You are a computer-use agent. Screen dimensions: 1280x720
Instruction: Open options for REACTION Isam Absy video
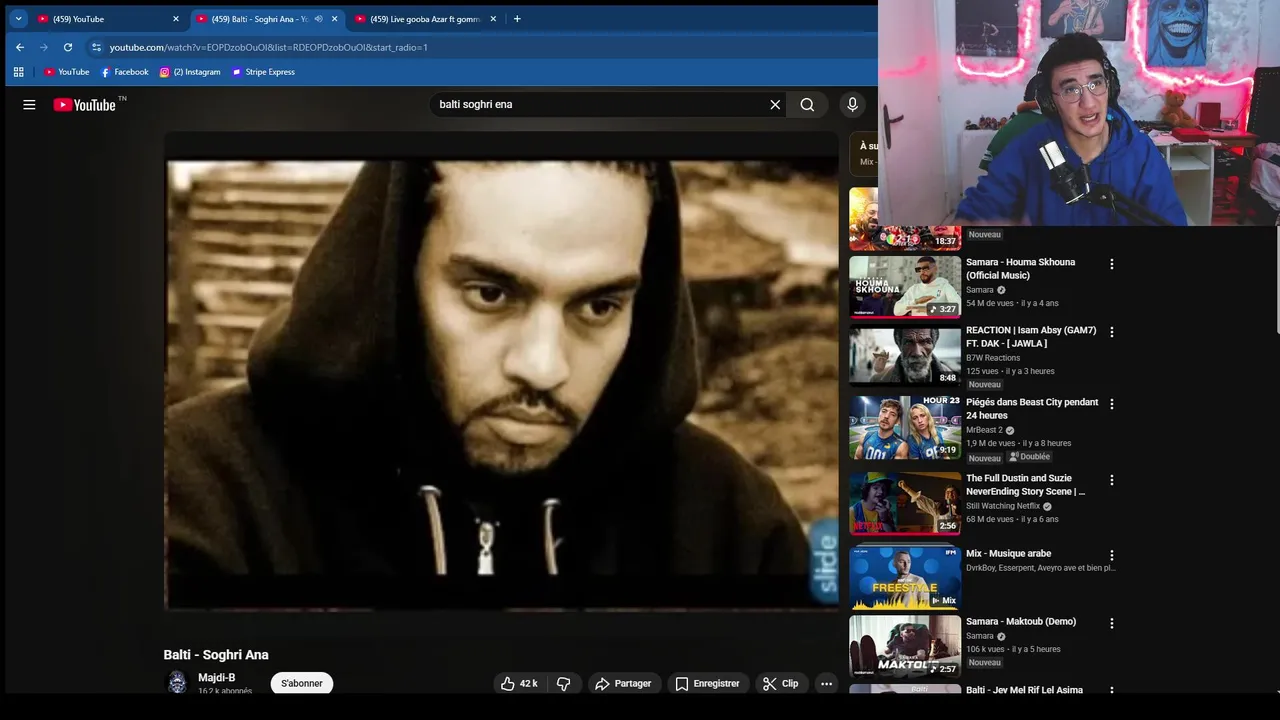click(x=1111, y=332)
